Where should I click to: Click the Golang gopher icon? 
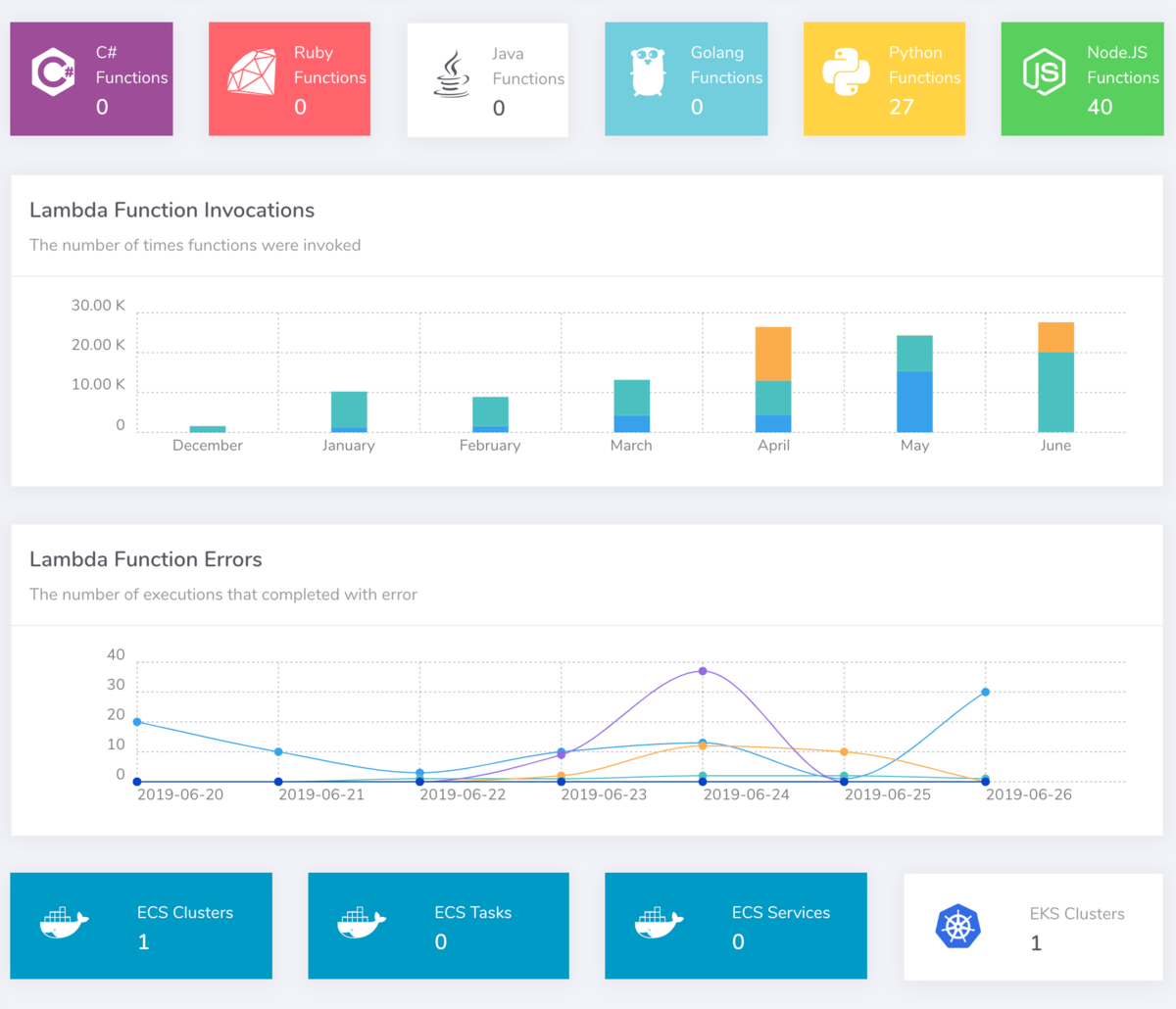[648, 72]
